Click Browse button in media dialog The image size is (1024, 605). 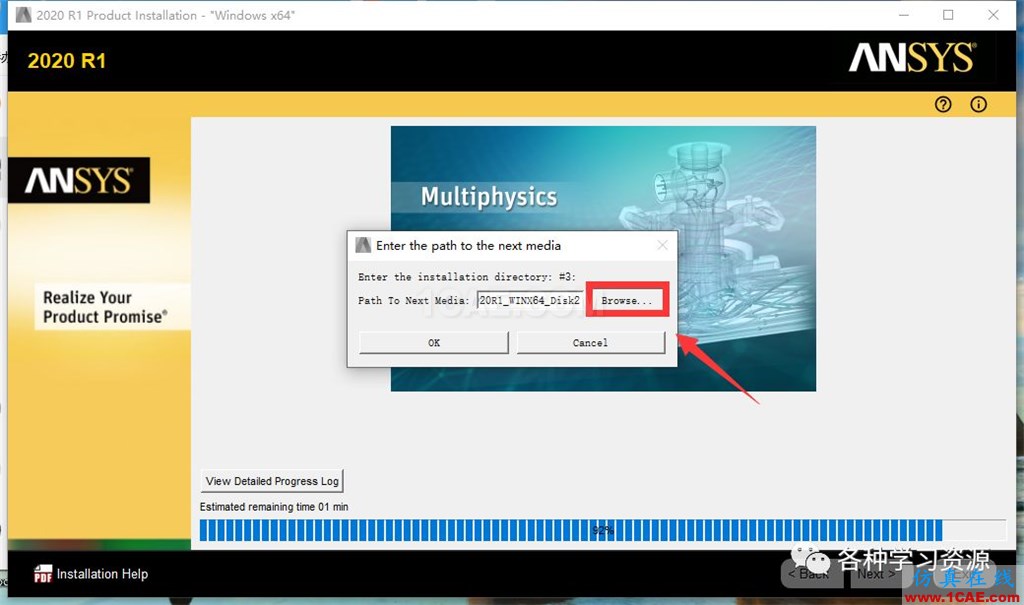627,300
